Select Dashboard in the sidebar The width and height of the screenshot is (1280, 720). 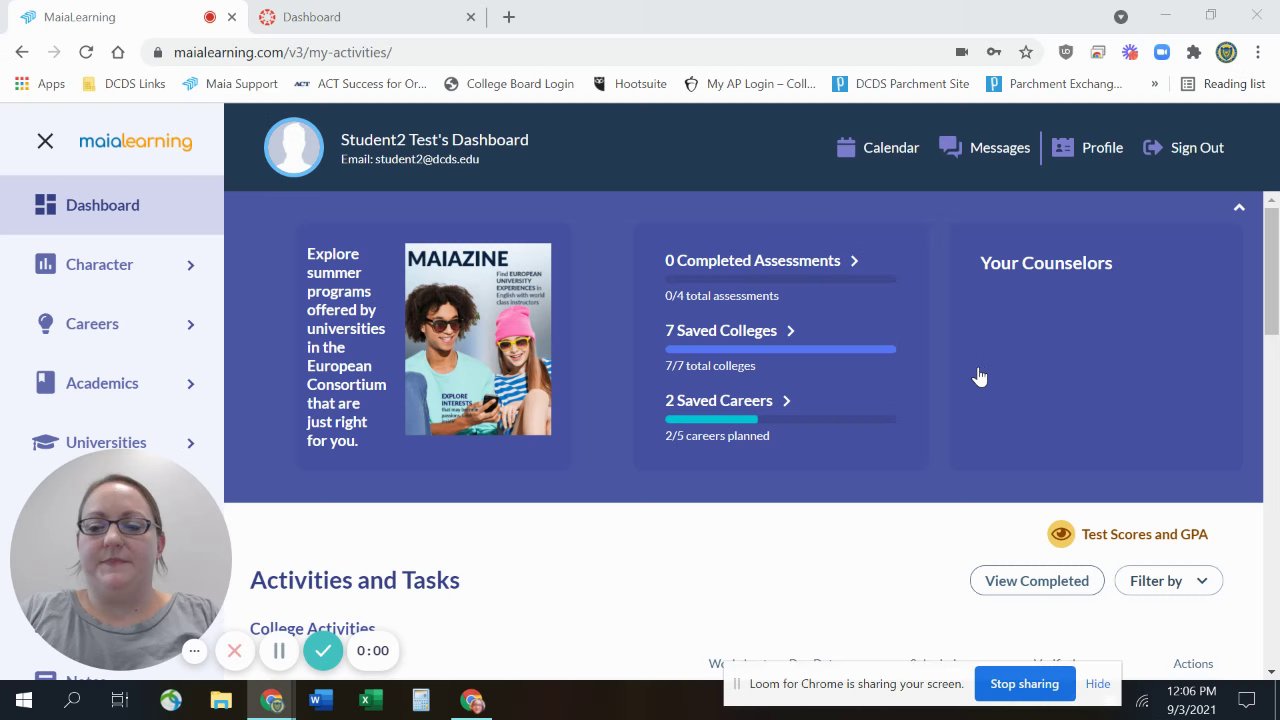[x=112, y=205]
